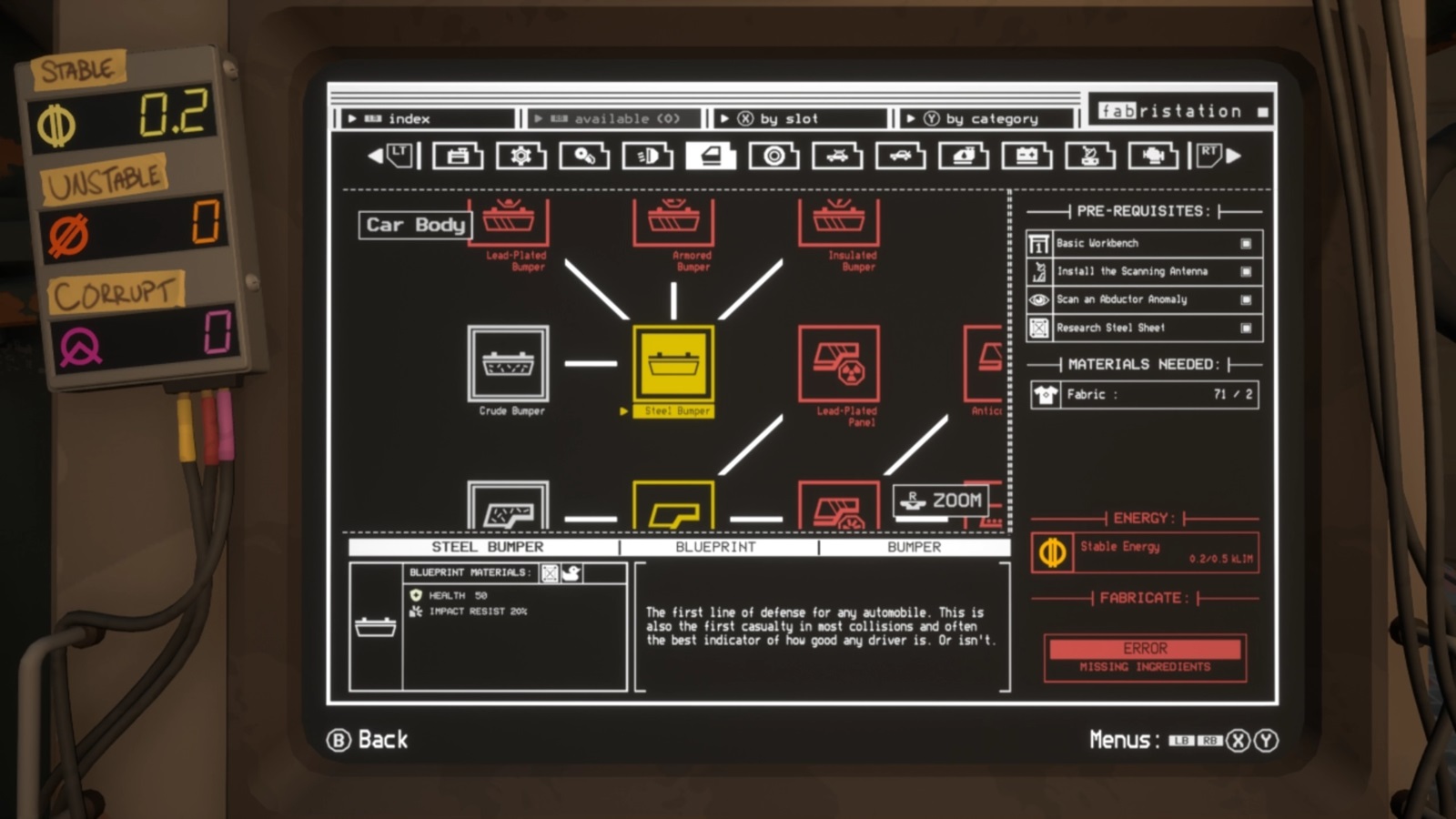Click the ERROR Missing Ingredients fabricate button
Viewport: 1456px width, 819px height.
(x=1145, y=657)
